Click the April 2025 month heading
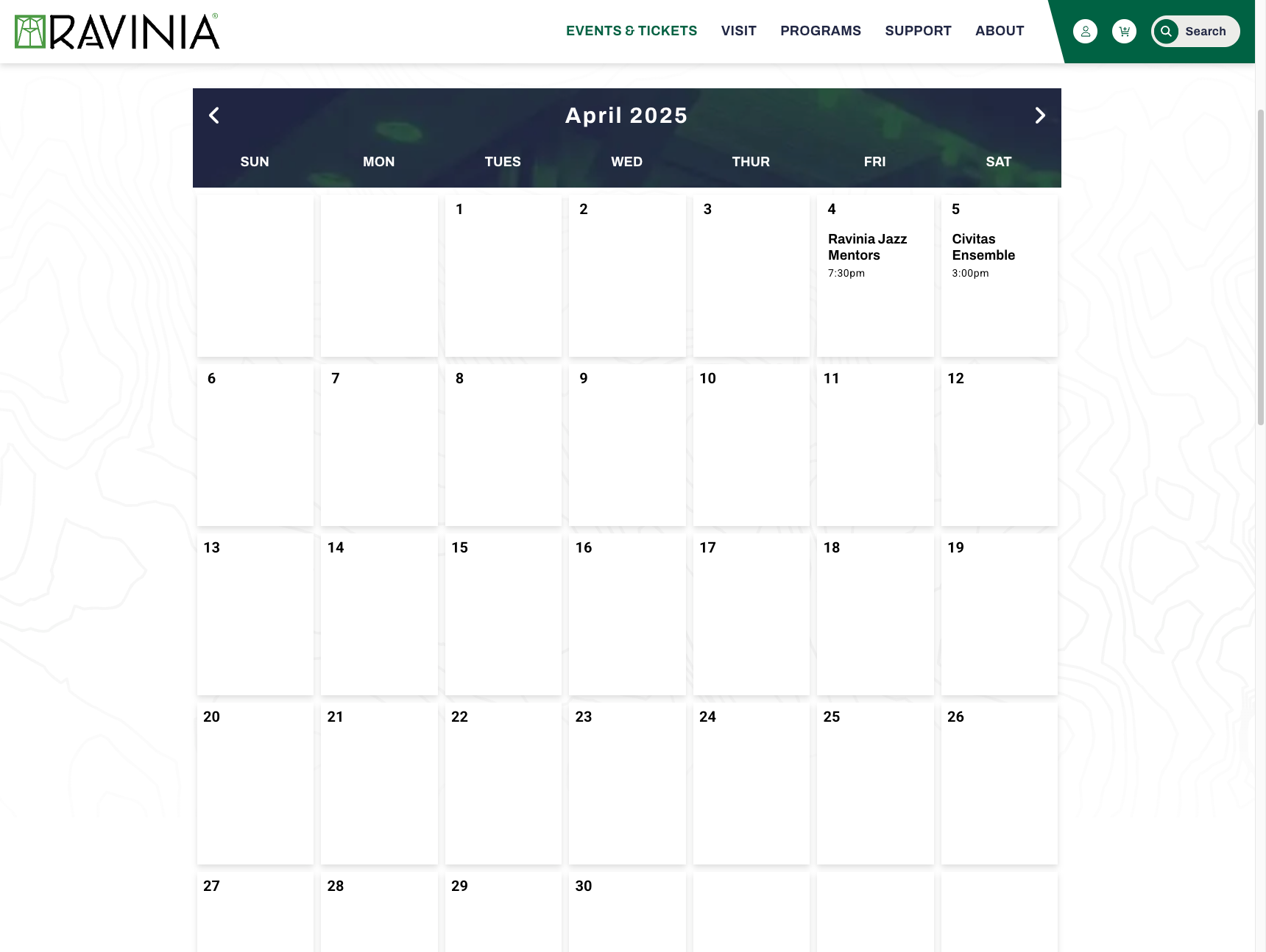Screen dimensions: 1266x952 point(626,116)
